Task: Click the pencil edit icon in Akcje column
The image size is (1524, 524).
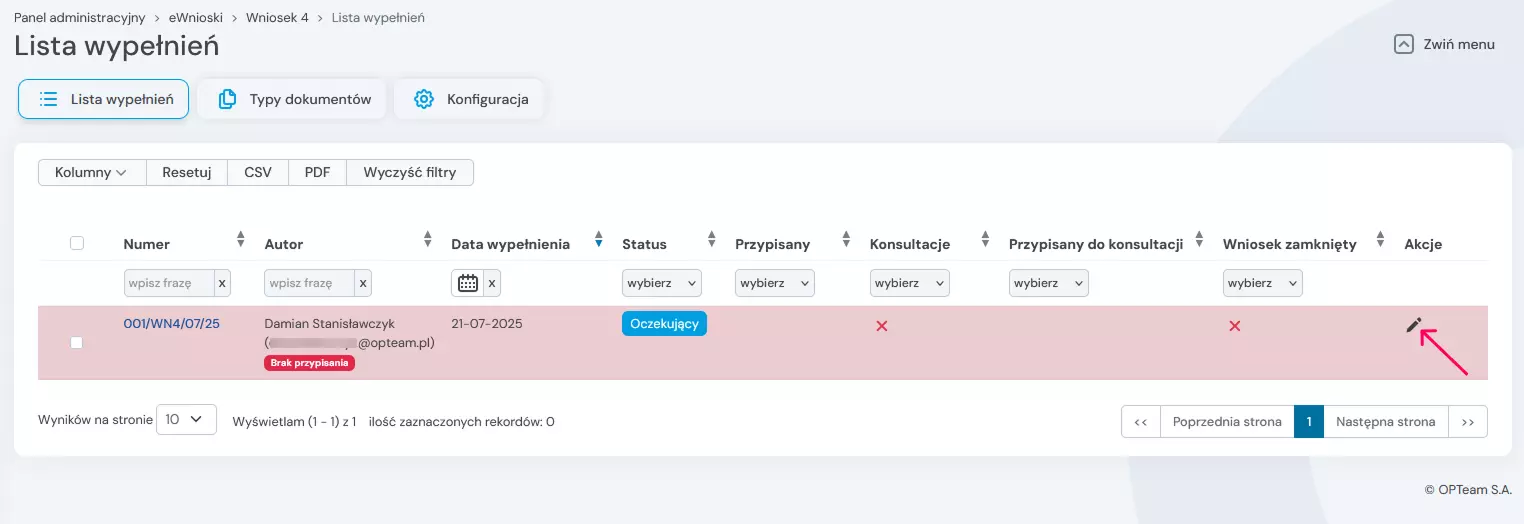Action: pos(1413,325)
